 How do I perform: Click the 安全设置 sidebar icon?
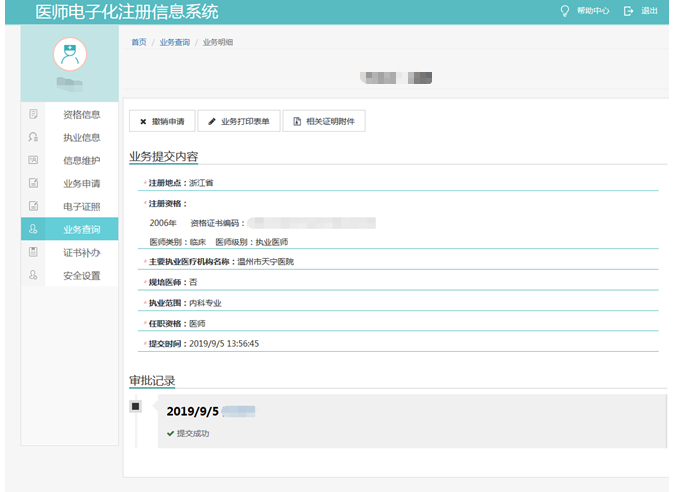pyautogui.click(x=33, y=275)
